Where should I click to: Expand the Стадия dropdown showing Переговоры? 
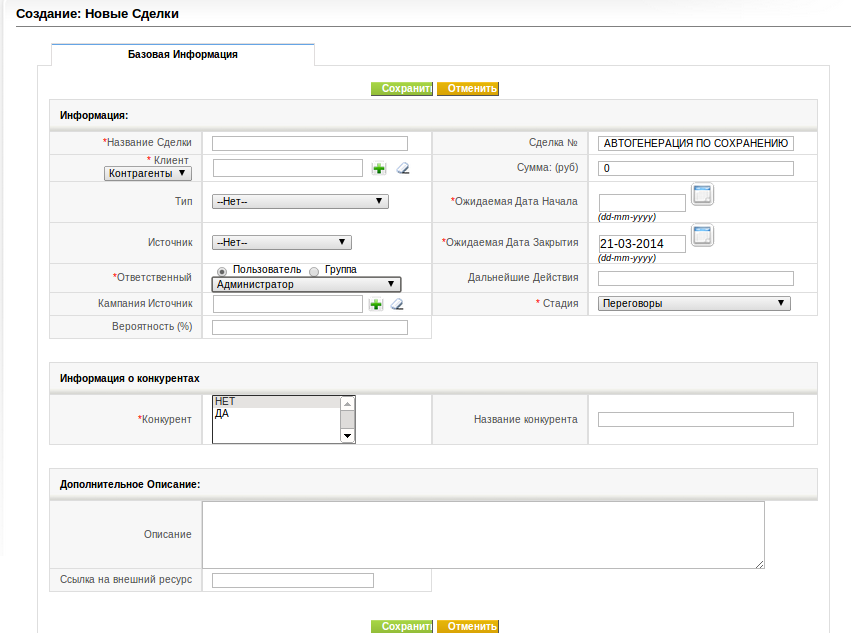pyautogui.click(x=694, y=304)
